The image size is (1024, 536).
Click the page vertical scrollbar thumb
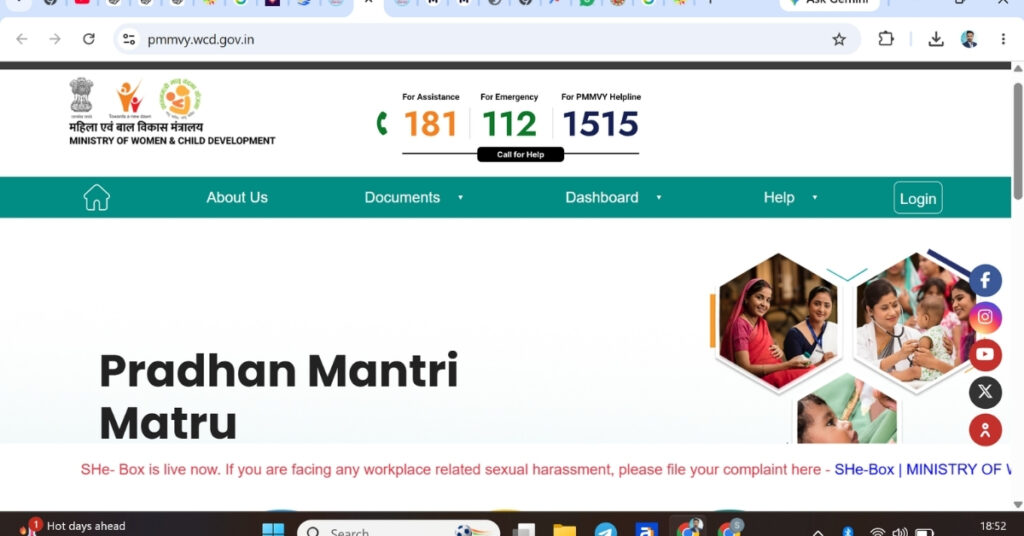1017,140
